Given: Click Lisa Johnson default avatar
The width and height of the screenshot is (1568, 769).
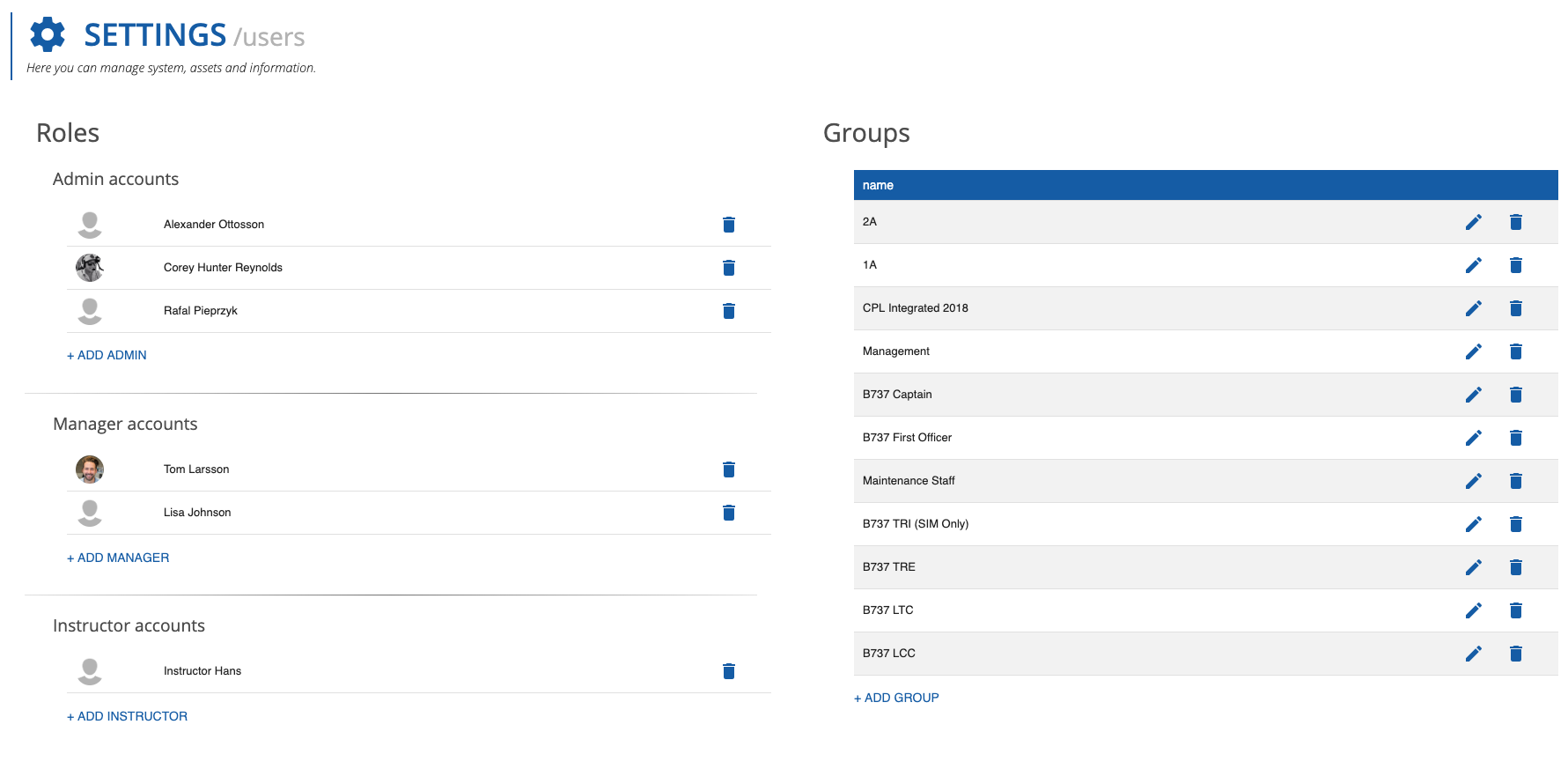Looking at the screenshot, I should click(x=90, y=513).
